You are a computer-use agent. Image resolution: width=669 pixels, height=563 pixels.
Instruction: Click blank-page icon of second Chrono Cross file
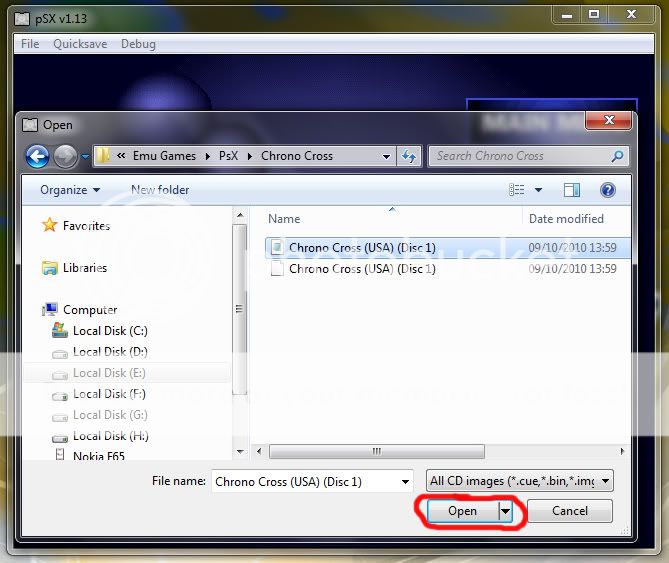coord(277,269)
